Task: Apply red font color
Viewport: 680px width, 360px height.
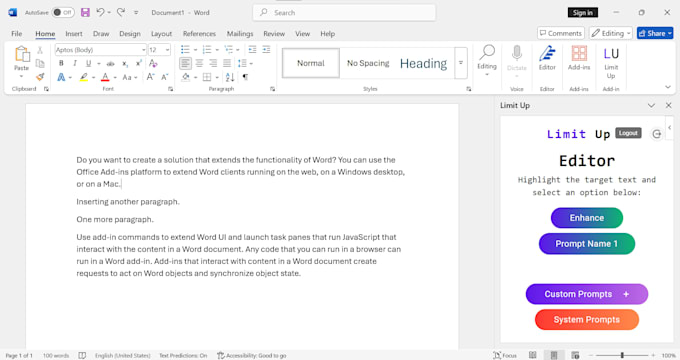Action: (105, 77)
